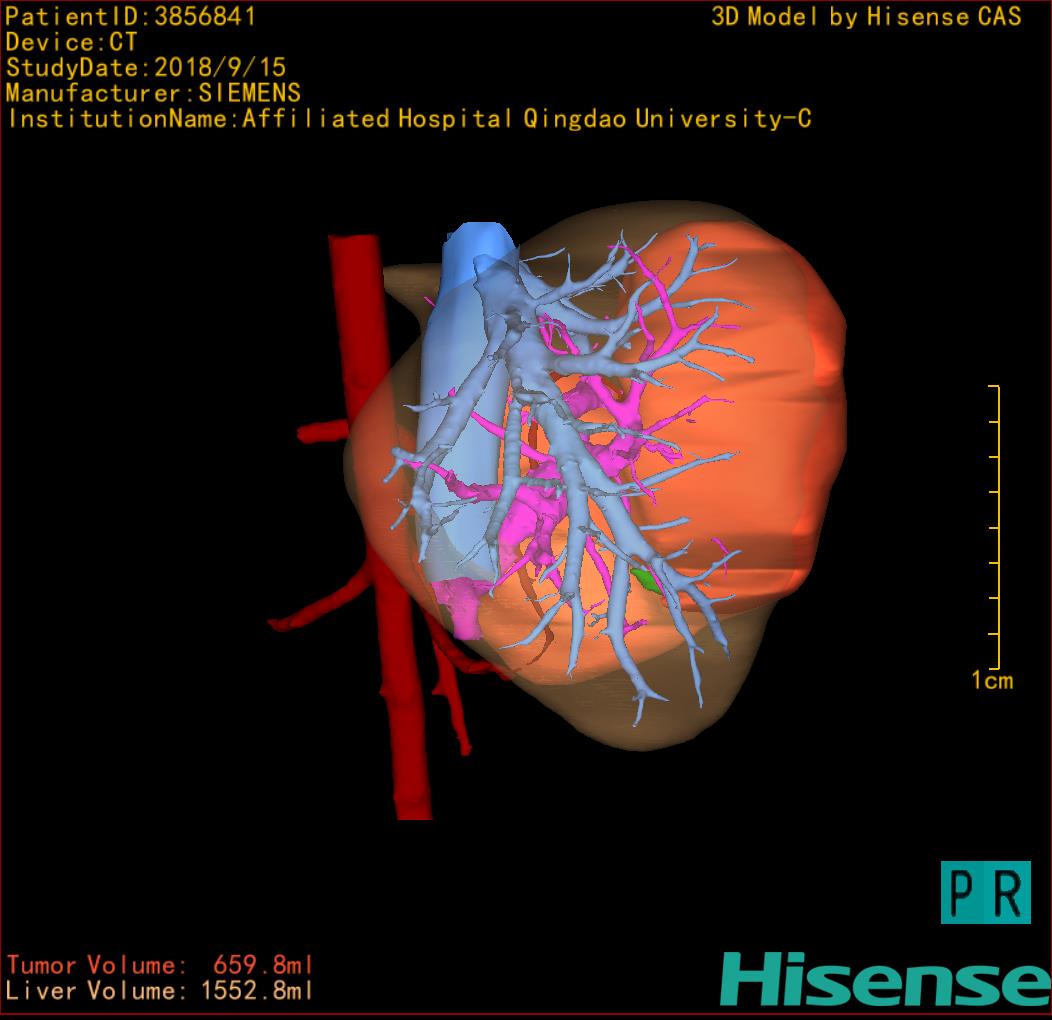
Task: Click the PatientID:3856841 label
Action: coord(131,17)
